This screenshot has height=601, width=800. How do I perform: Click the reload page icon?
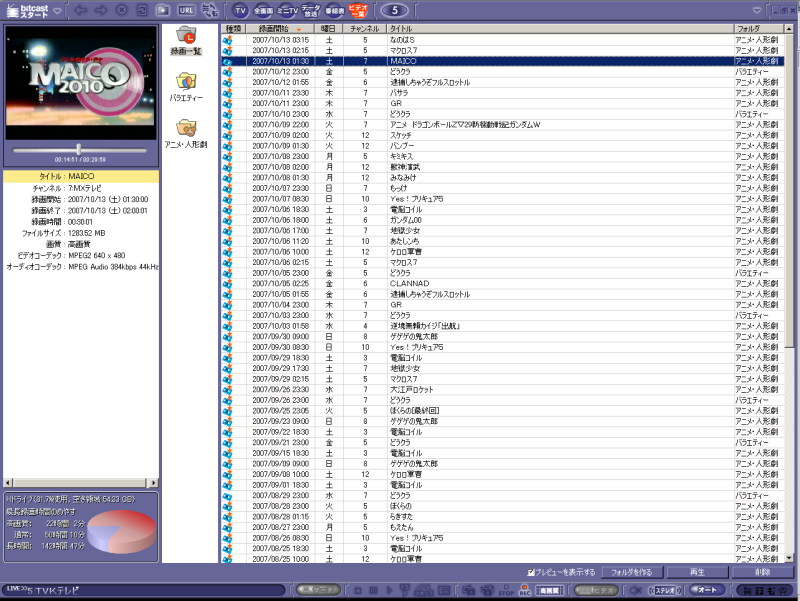point(142,10)
